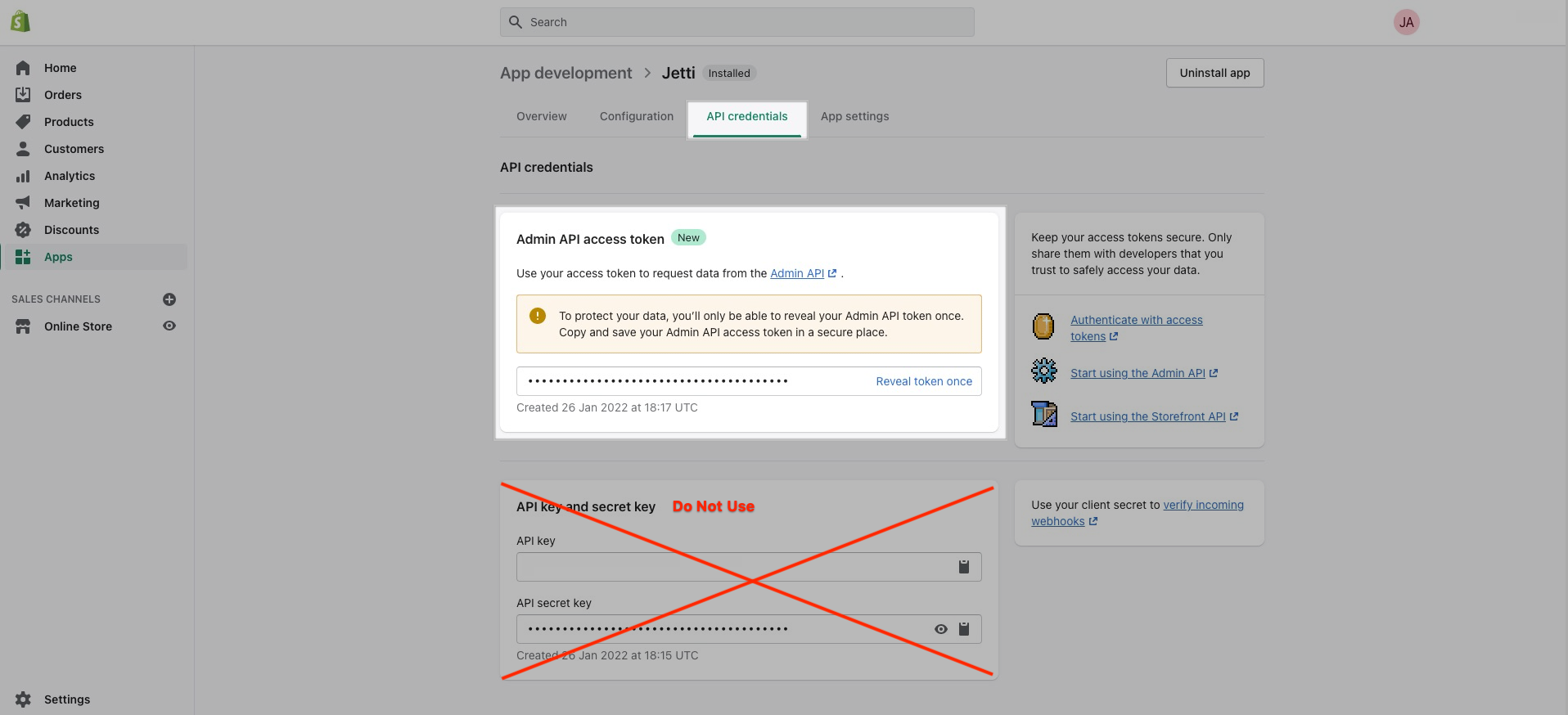Click the Installed status badge
This screenshot has height=715, width=1568.
click(729, 73)
